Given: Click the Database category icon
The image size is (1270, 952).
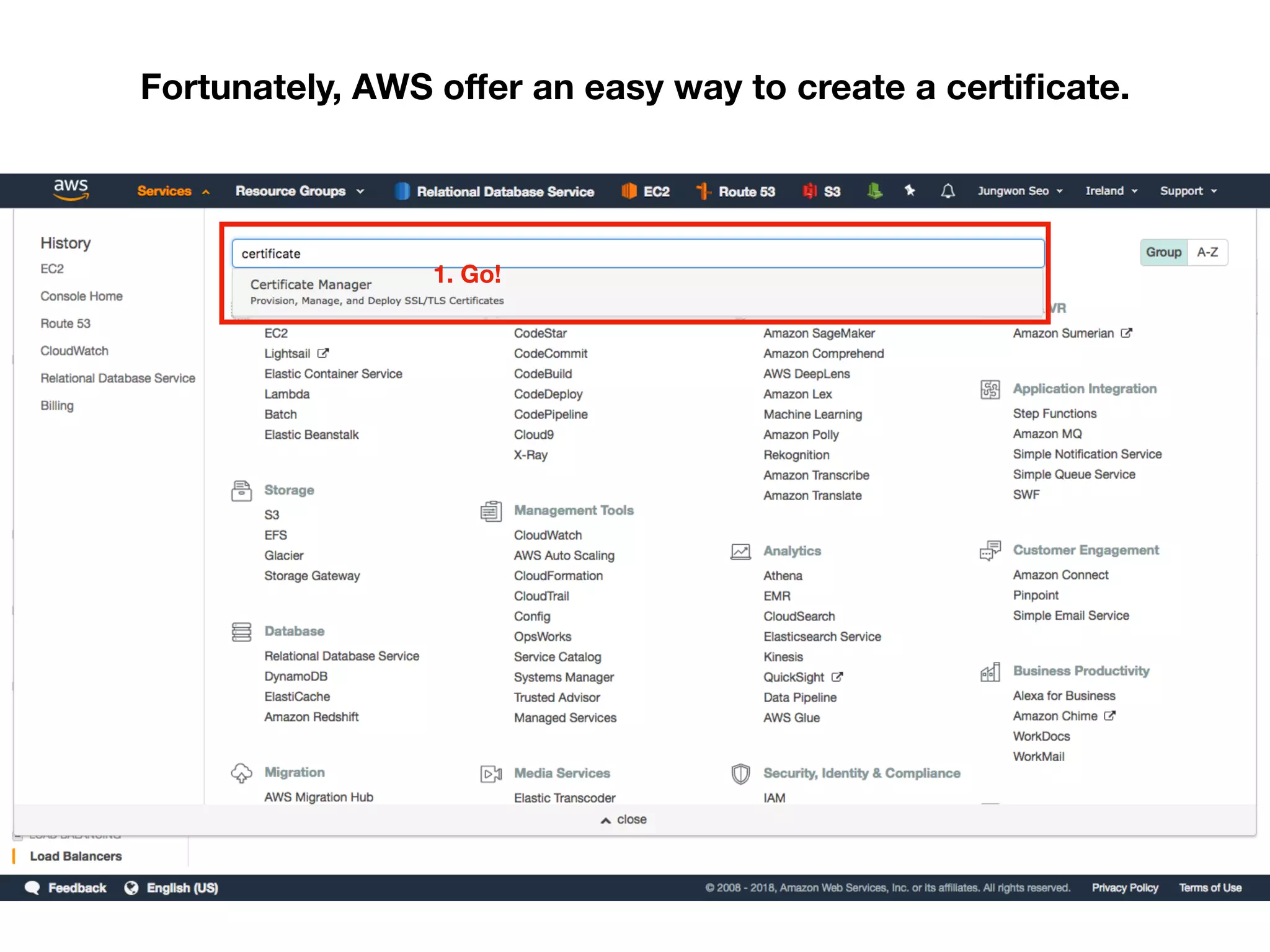Looking at the screenshot, I should [x=241, y=632].
